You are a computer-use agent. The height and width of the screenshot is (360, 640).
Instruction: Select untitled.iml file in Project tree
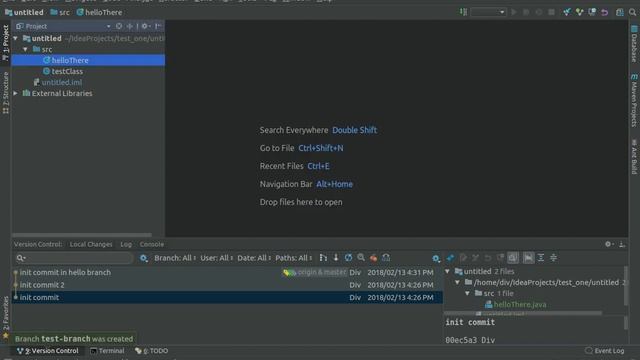pos(58,82)
